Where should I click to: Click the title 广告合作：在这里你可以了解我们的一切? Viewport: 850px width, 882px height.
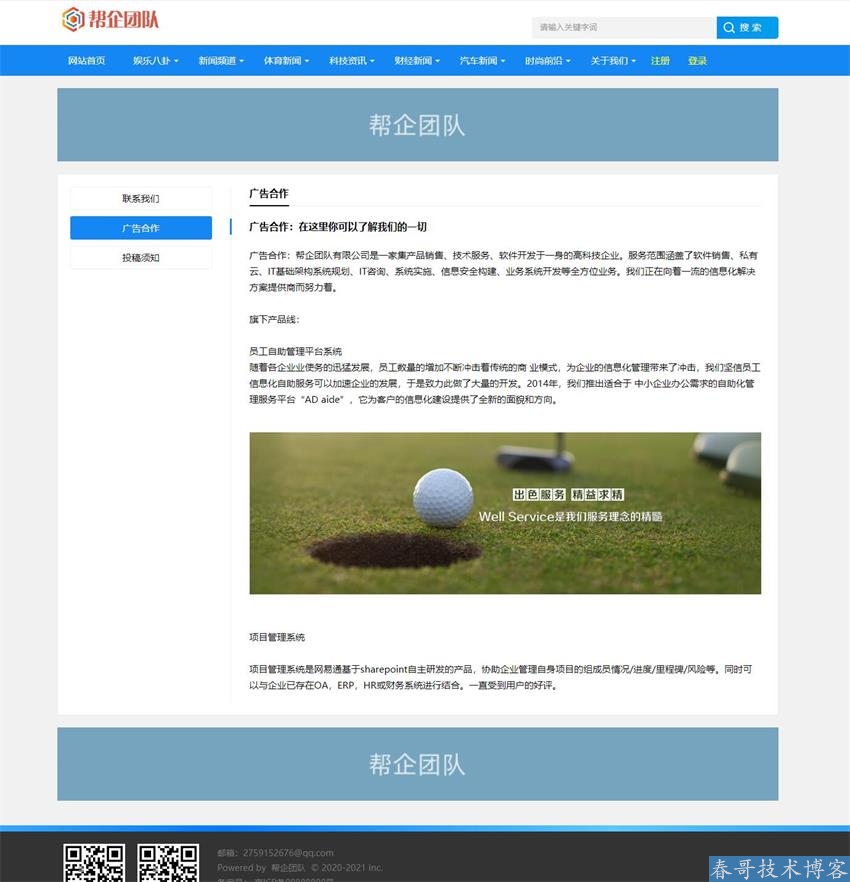338,227
